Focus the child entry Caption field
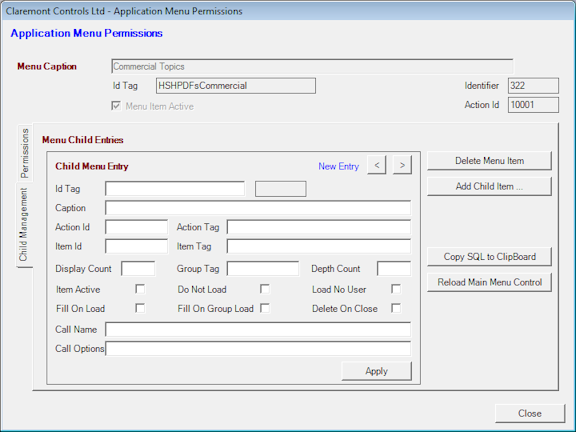The image size is (576, 432). tap(258, 208)
